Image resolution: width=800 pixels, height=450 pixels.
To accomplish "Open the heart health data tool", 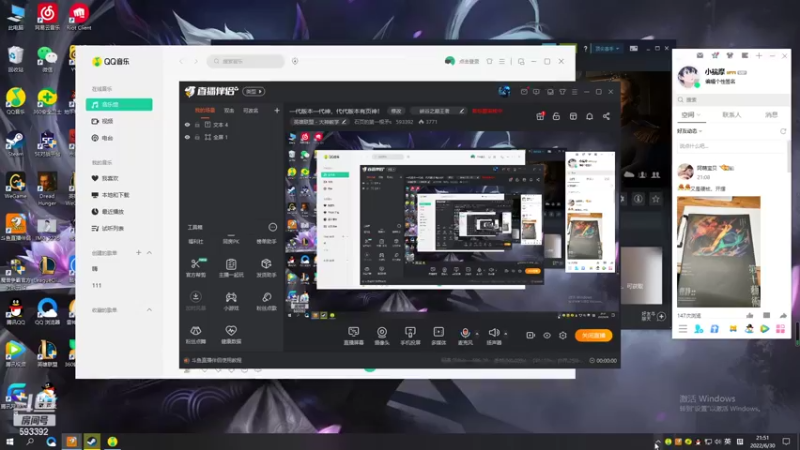I will [x=231, y=331].
